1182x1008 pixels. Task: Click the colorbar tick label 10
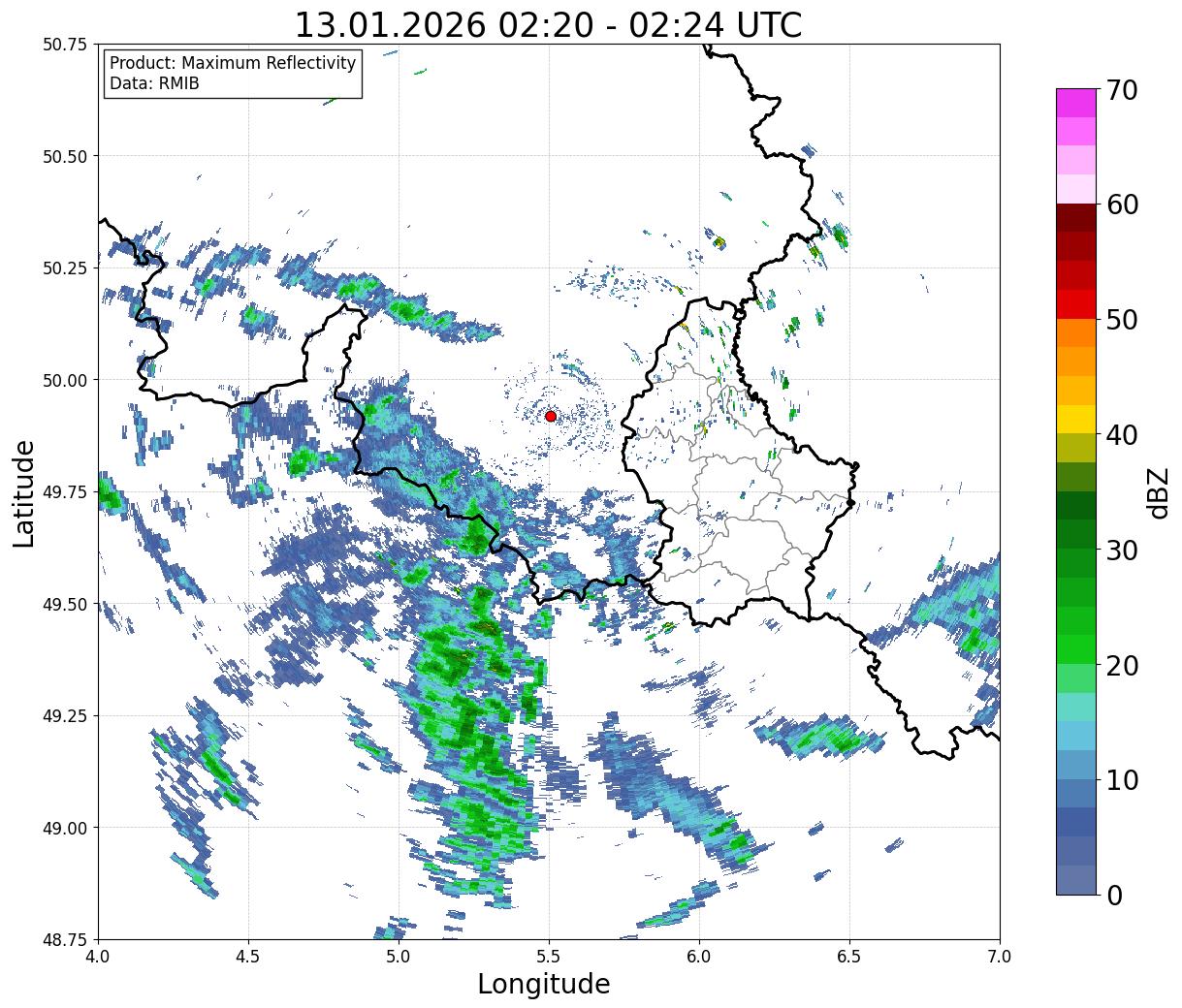tap(1122, 779)
